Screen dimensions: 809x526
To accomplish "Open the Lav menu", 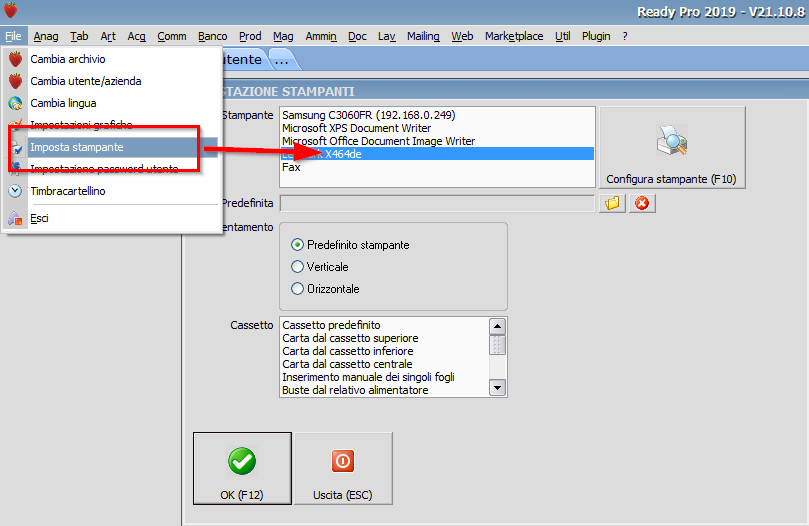I will [x=386, y=36].
